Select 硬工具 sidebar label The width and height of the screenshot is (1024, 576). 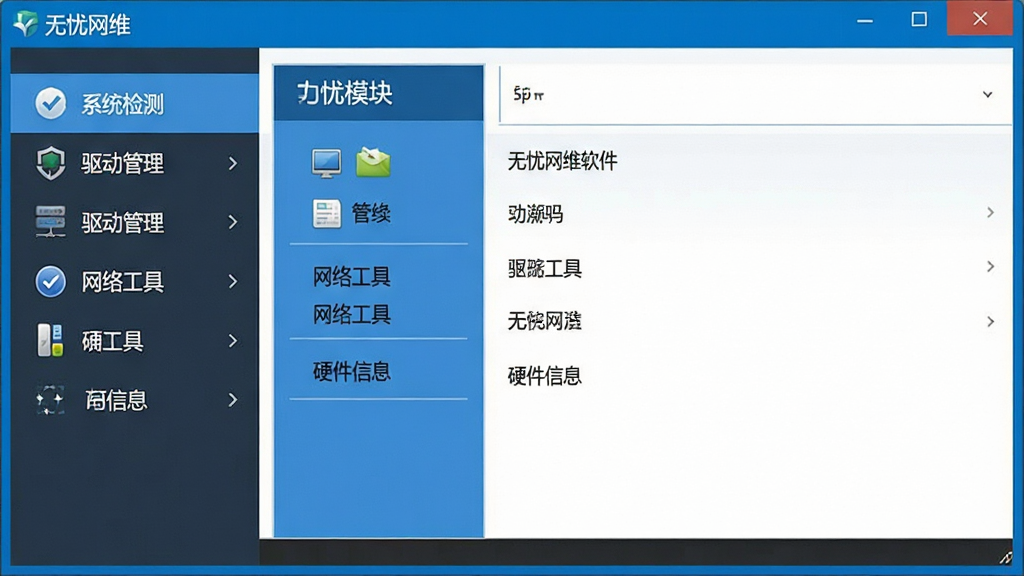[x=112, y=341]
